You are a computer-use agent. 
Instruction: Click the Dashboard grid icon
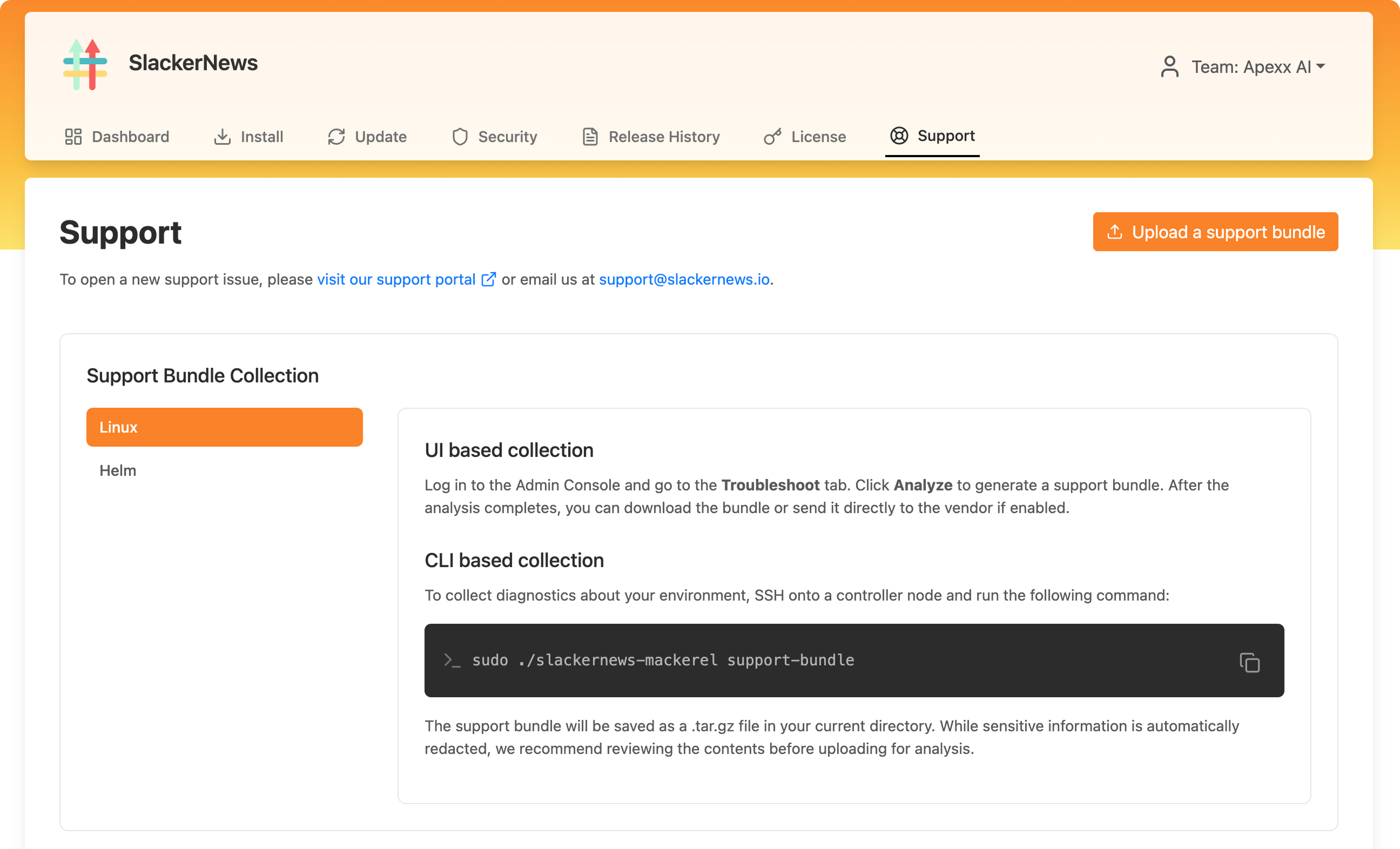click(x=73, y=137)
